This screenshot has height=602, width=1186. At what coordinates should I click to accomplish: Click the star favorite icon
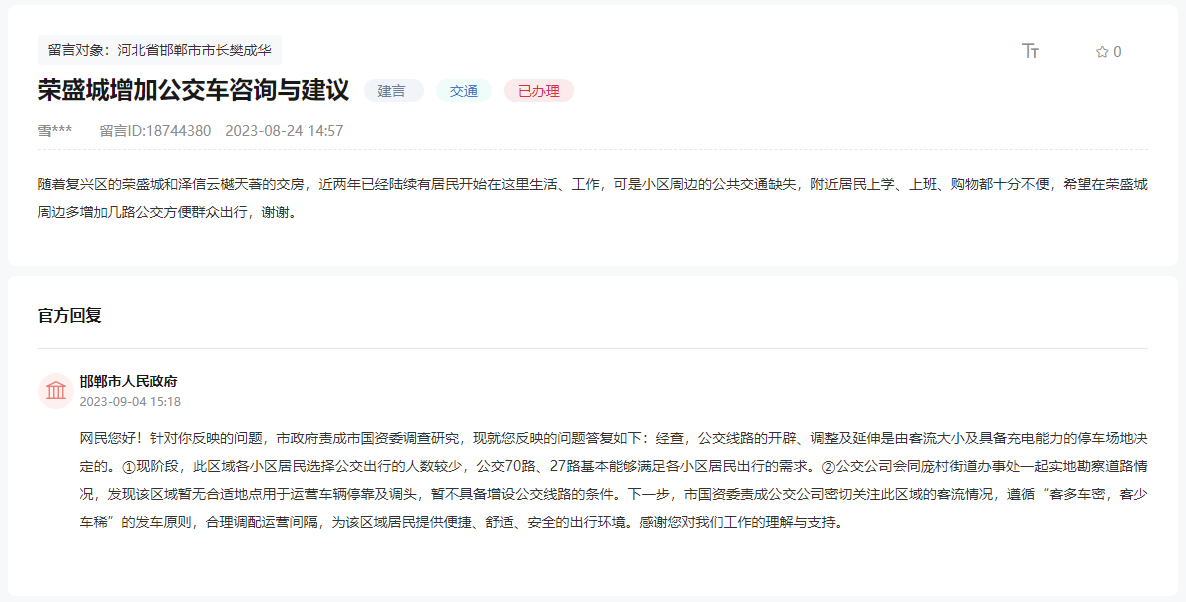[1102, 51]
